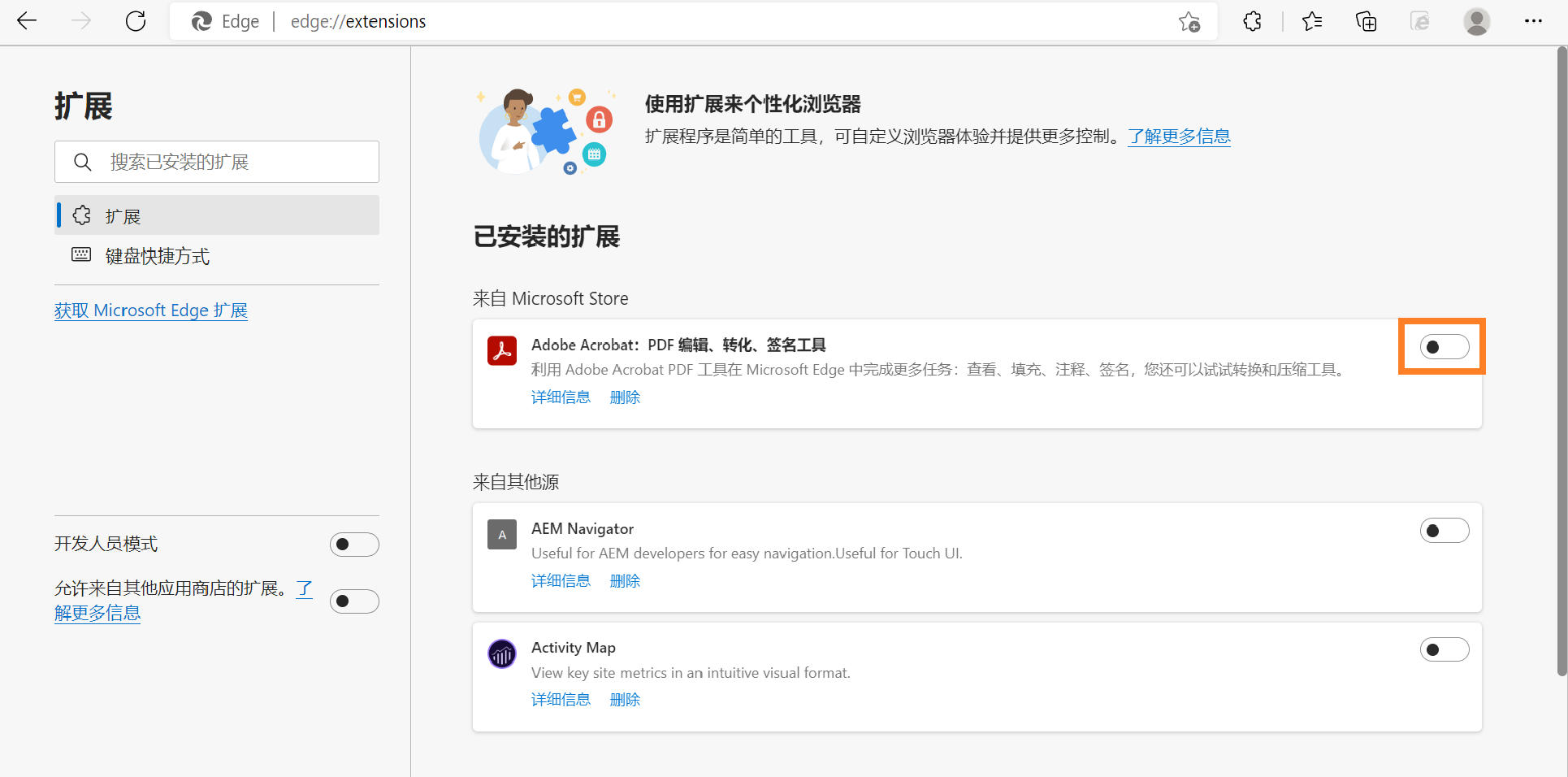
Task: Click the 来自 Microsoft Store section label
Action: [x=551, y=298]
